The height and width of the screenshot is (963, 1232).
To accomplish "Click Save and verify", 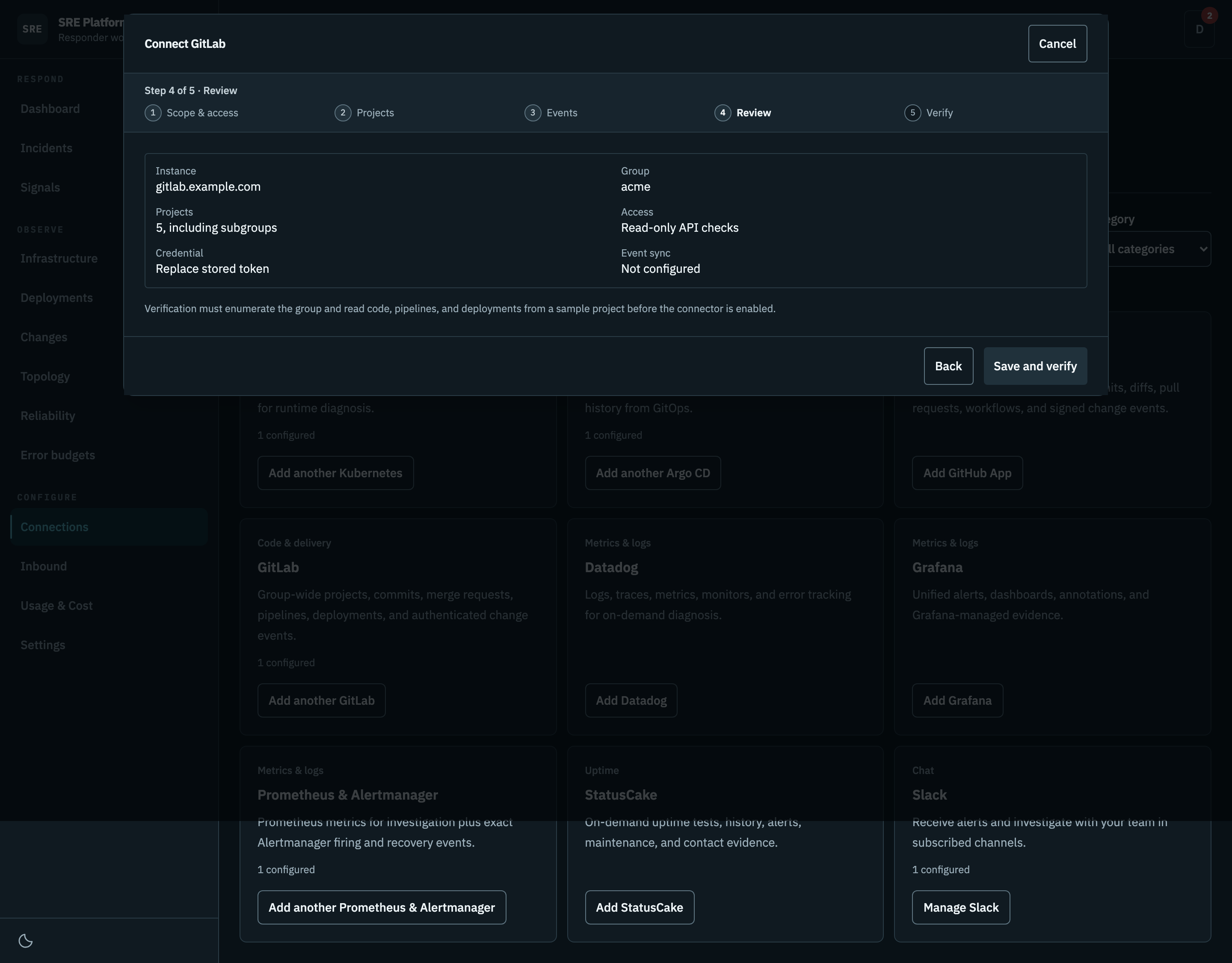I will pos(1035,366).
